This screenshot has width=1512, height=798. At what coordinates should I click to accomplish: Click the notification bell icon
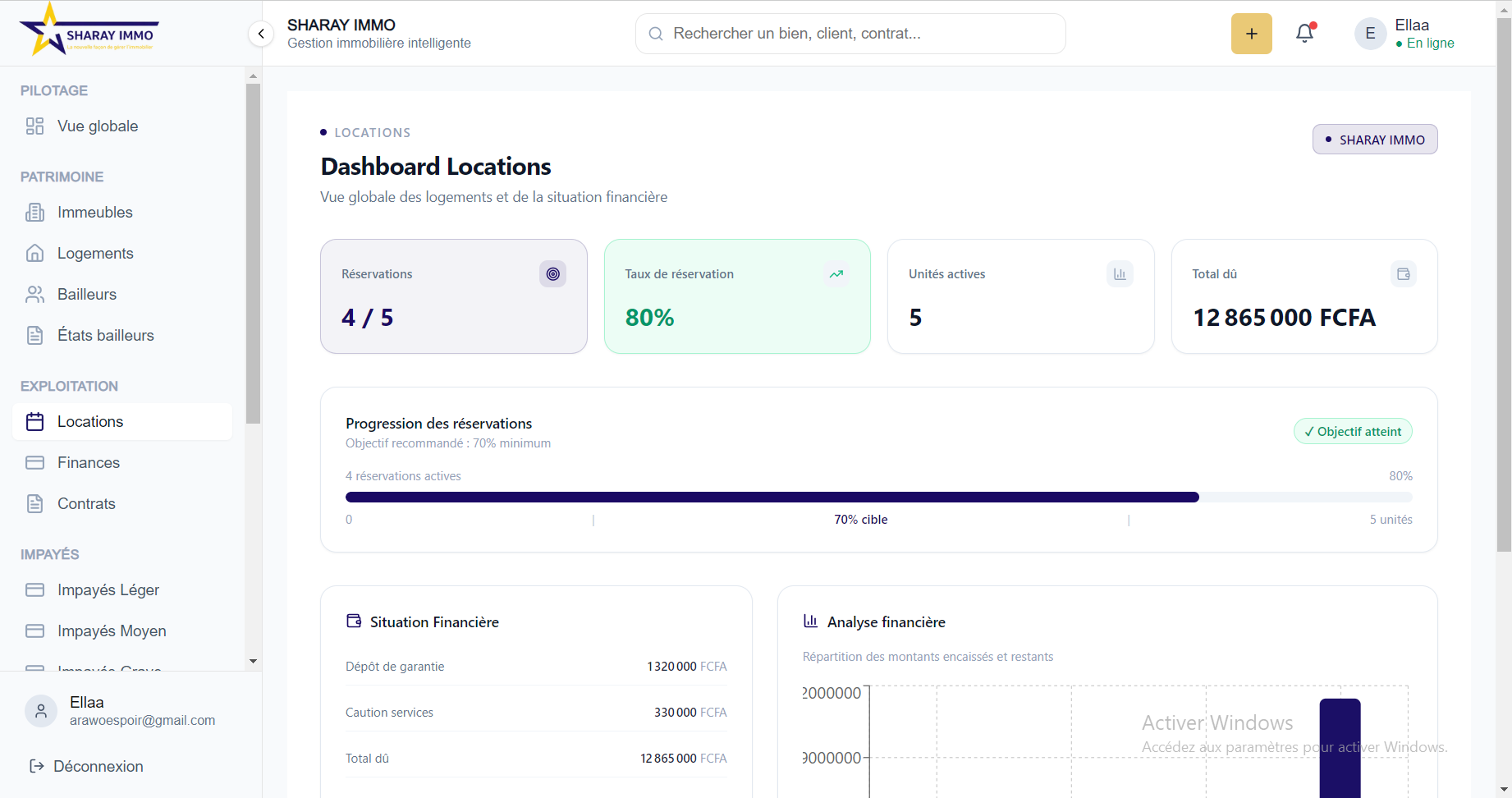click(1304, 34)
